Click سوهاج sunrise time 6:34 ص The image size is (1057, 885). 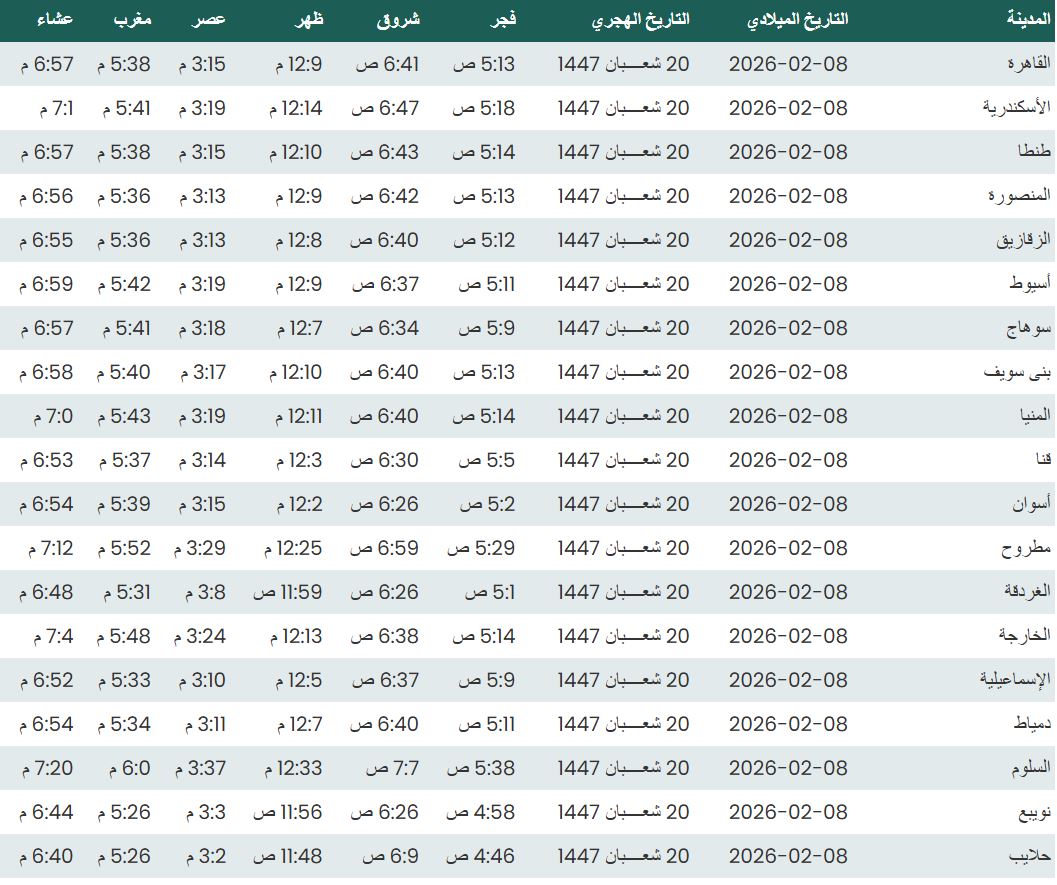pyautogui.click(x=385, y=328)
